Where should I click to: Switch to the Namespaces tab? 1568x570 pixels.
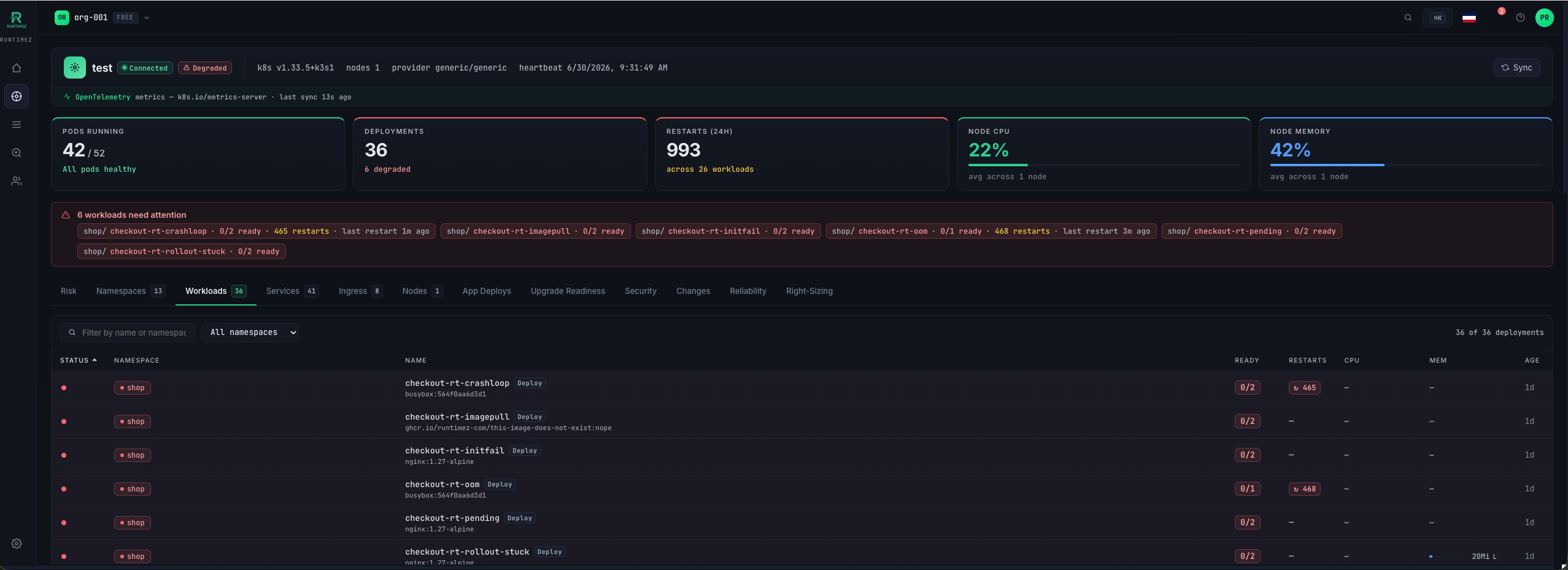point(131,291)
